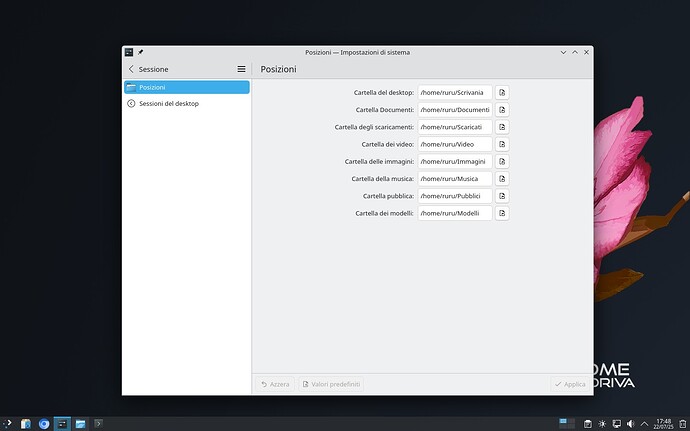Edit the Cartella del desktop path field
The width and height of the screenshot is (690, 431).
[x=455, y=92]
